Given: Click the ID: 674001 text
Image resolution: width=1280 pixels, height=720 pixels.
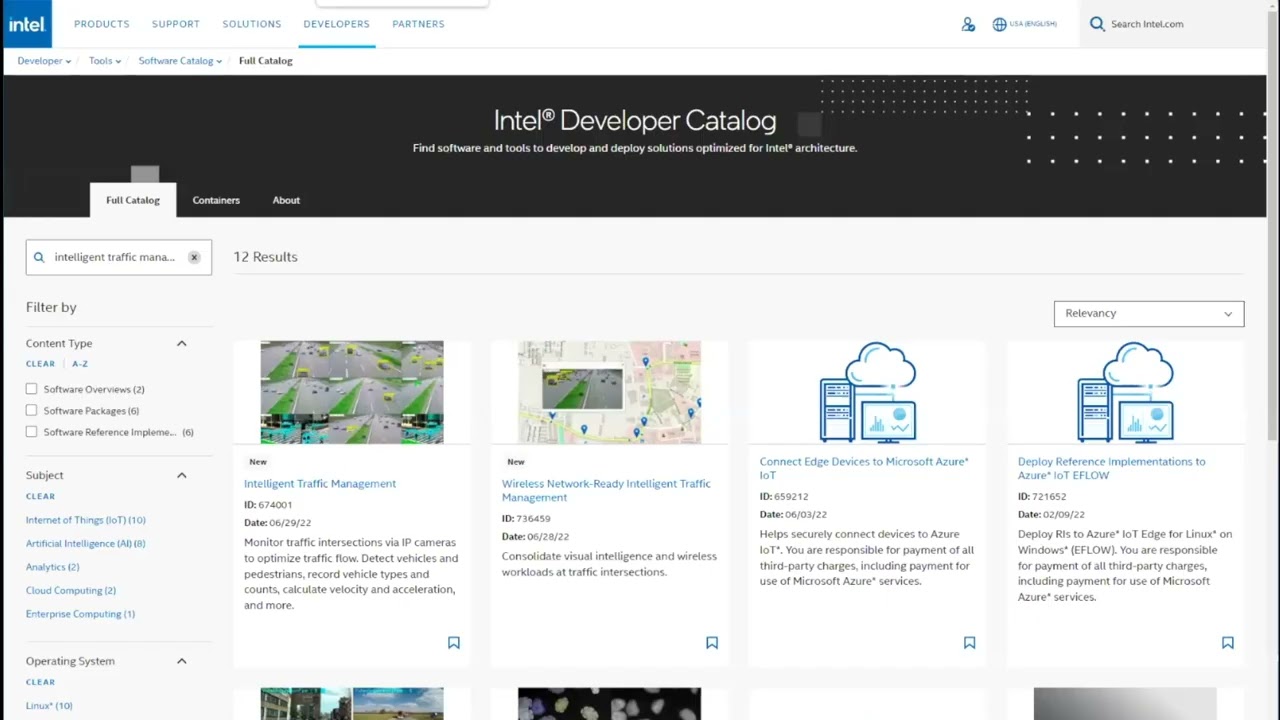Looking at the screenshot, I should pyautogui.click(x=268, y=505).
